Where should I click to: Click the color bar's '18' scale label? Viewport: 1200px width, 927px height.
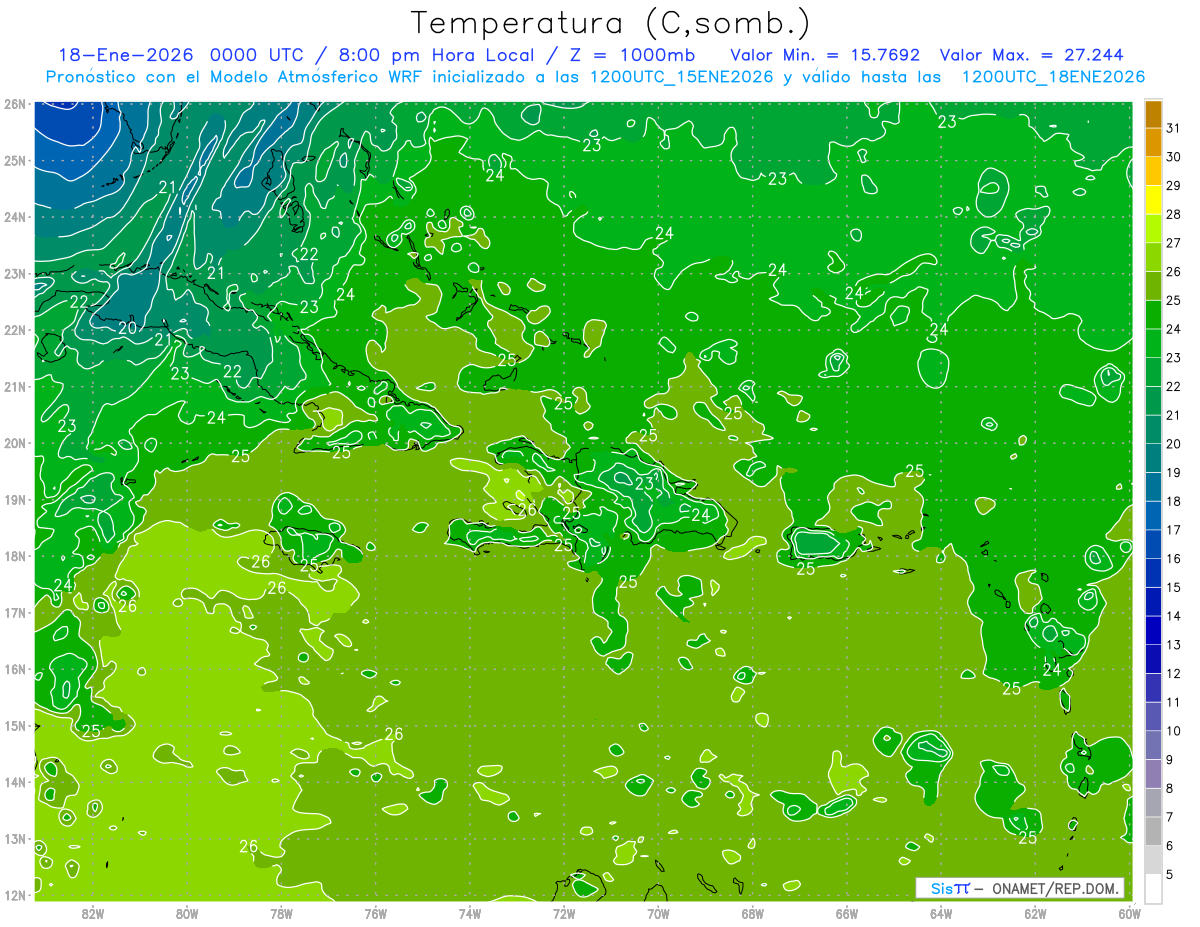(1173, 501)
